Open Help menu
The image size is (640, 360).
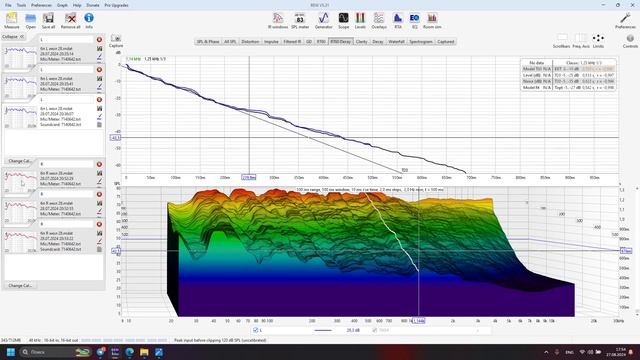pos(77,5)
